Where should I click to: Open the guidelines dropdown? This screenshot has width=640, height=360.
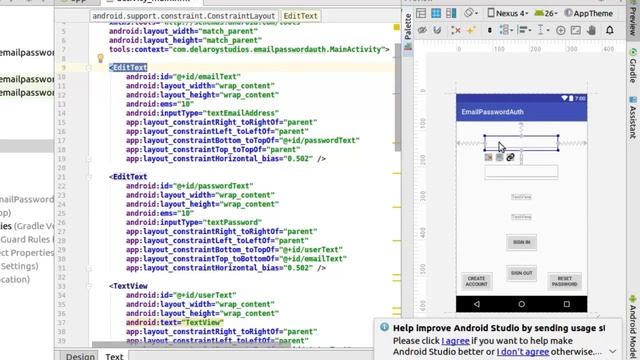click(x=542, y=30)
